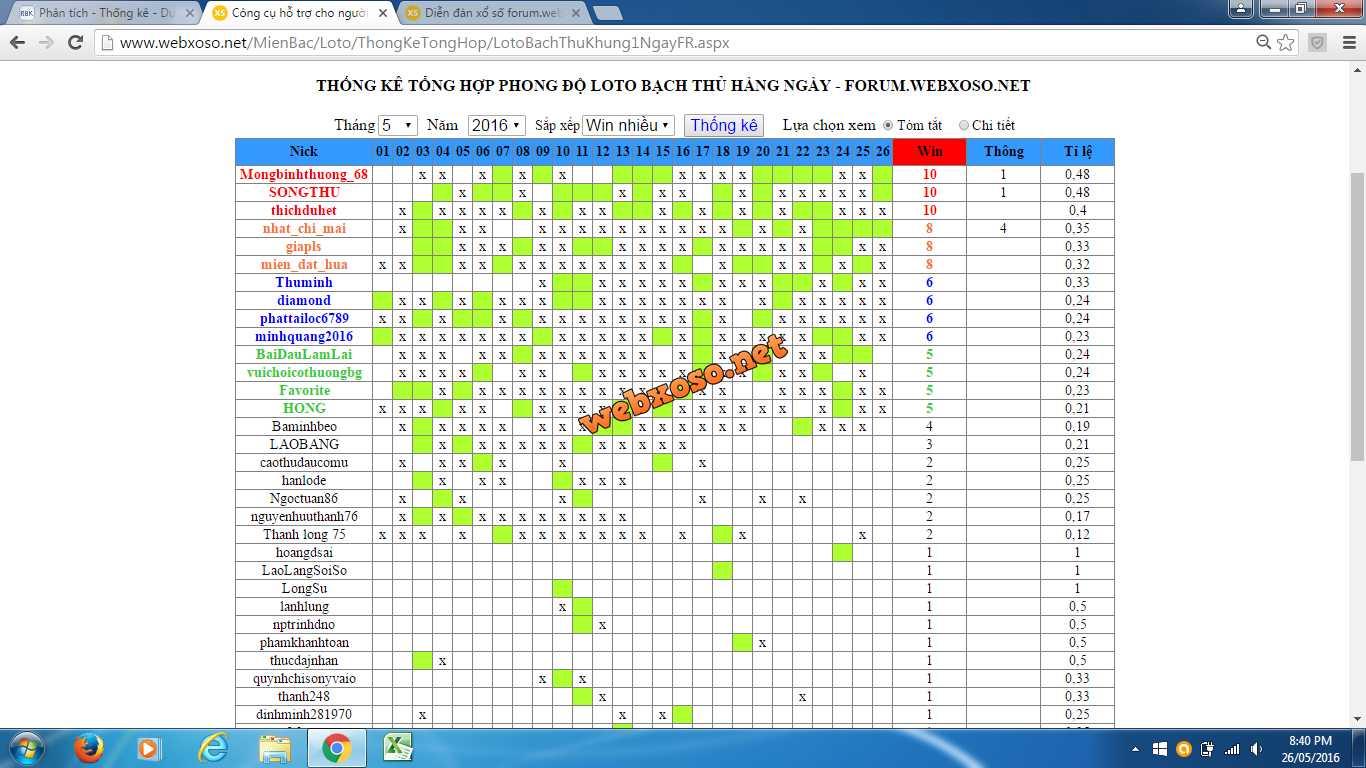Select the 'Chi tiết' radio button
The height and width of the screenshot is (768, 1366).
click(964, 126)
